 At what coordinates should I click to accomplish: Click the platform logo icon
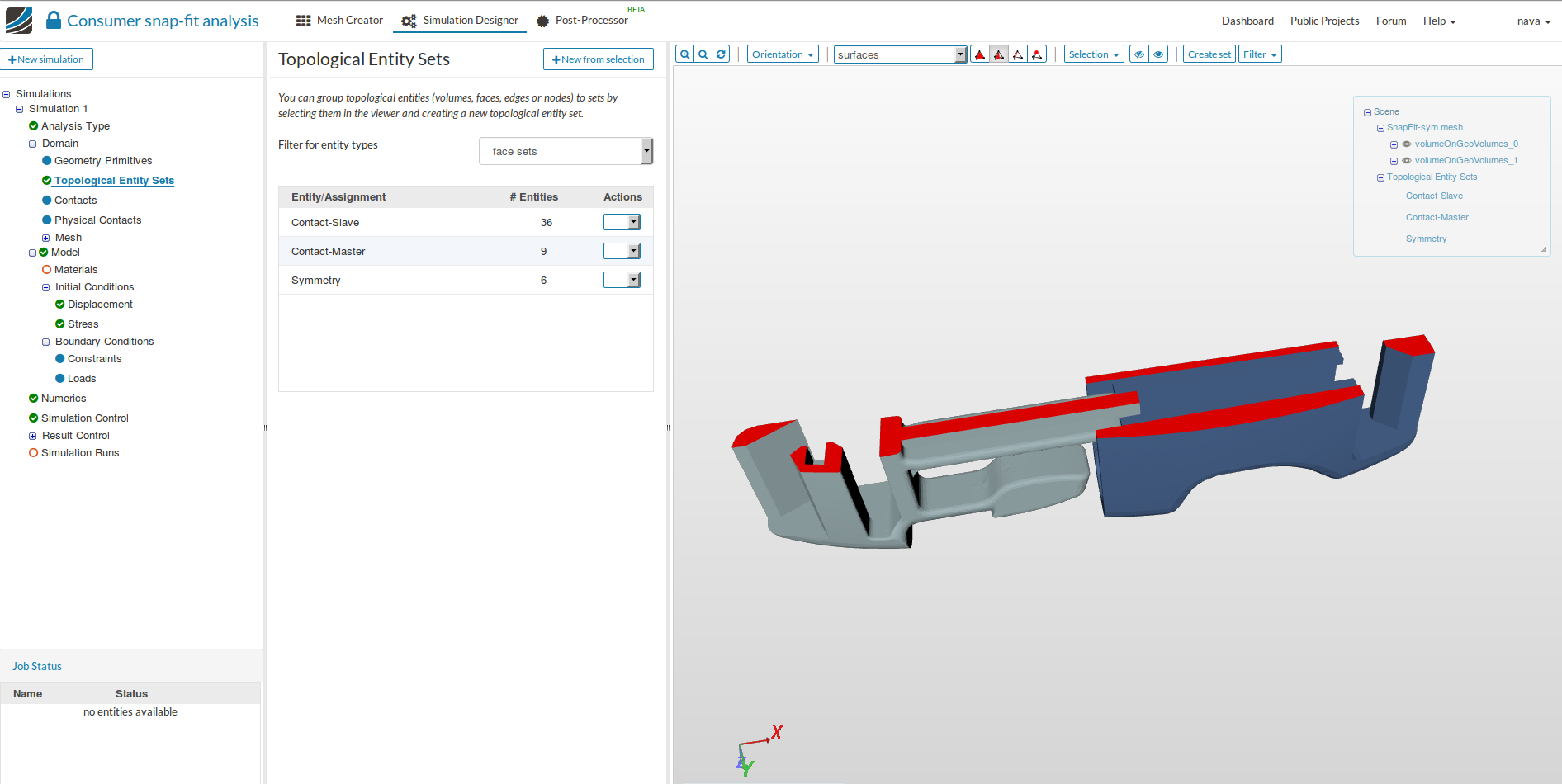pyautogui.click(x=19, y=21)
